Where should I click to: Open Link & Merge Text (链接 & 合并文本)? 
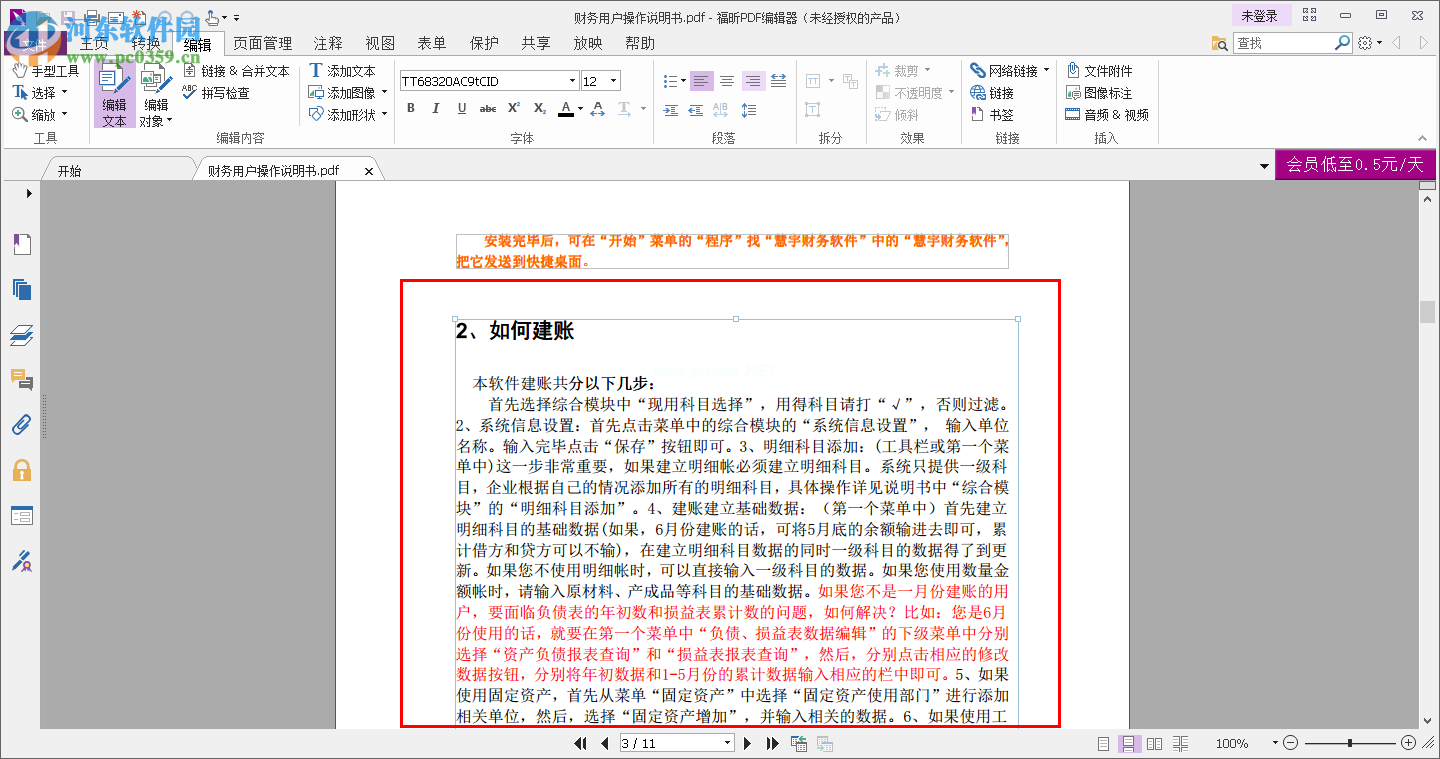tap(236, 71)
